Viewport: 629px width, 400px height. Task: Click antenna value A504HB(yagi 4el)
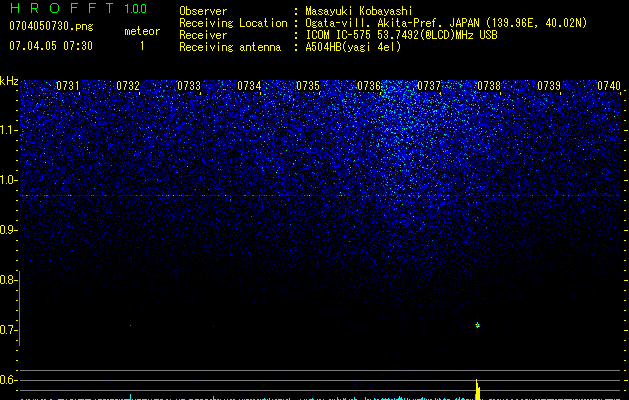tap(353, 47)
